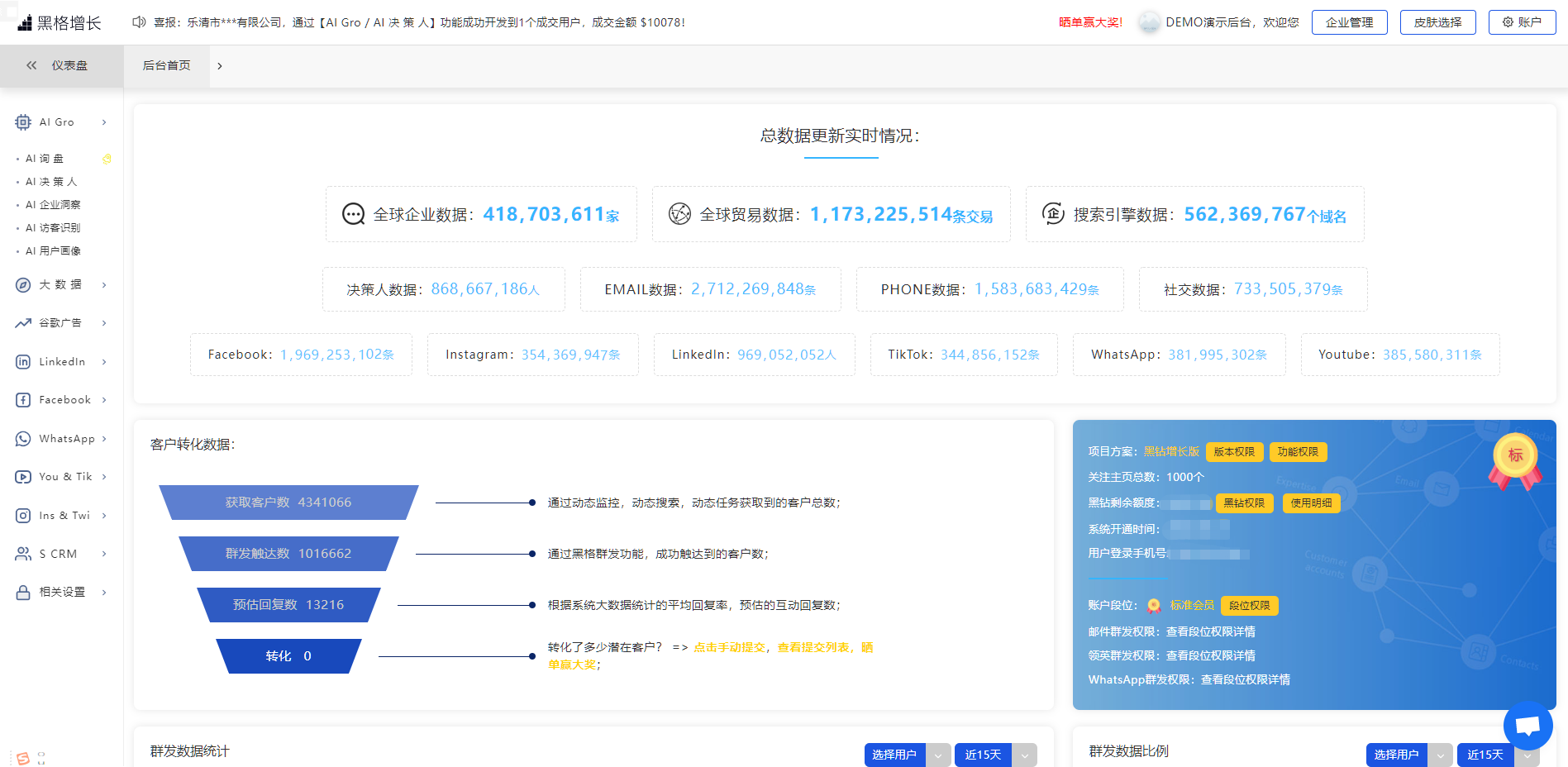Click the LinkedIn icon in sidebar
The height and width of the screenshot is (767, 1568).
click(x=23, y=362)
